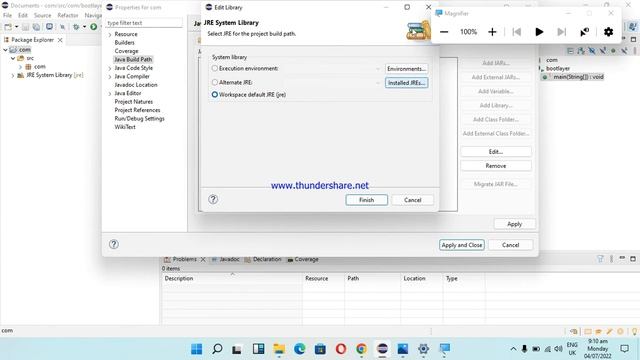Select Java Build Path item
Image resolution: width=640 pixels, height=360 pixels.
(133, 59)
